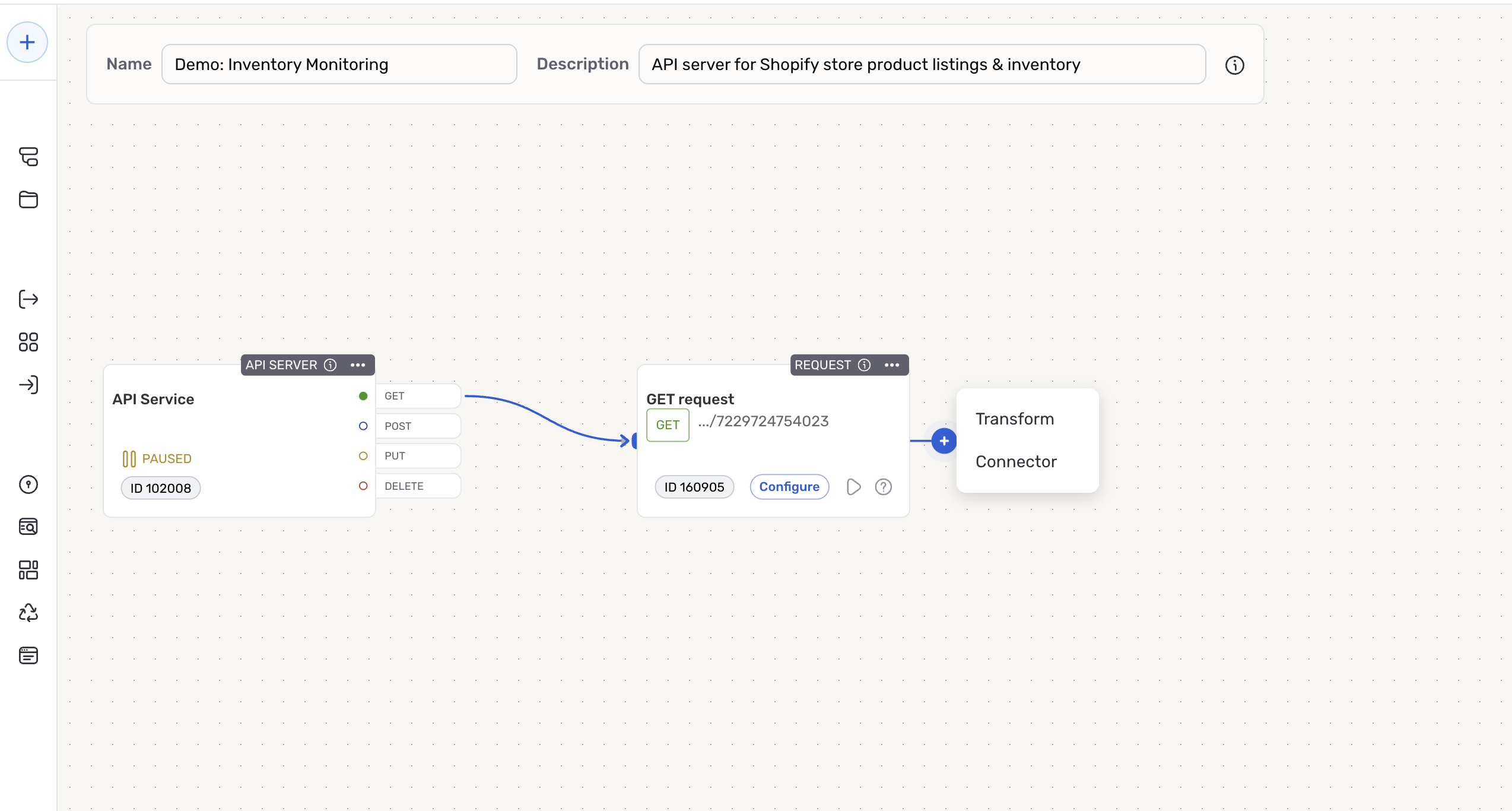The height and width of the screenshot is (811, 1512).
Task: Open the pipelines flow icon in sidebar
Action: [28, 157]
